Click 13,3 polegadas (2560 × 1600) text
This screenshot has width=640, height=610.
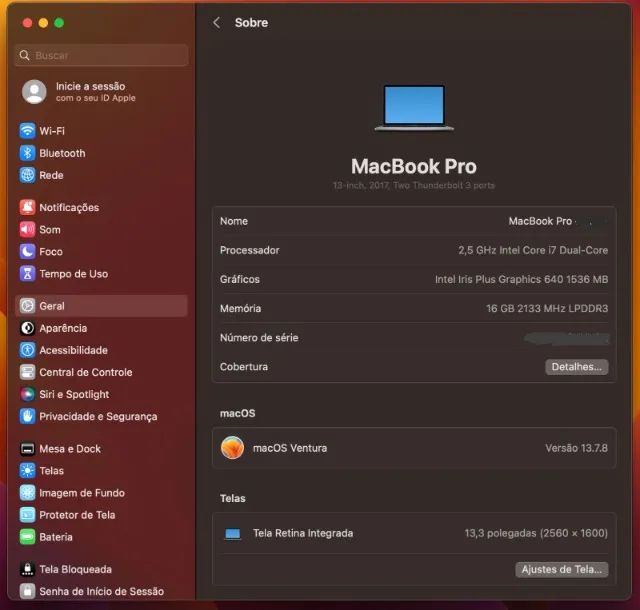click(536, 533)
